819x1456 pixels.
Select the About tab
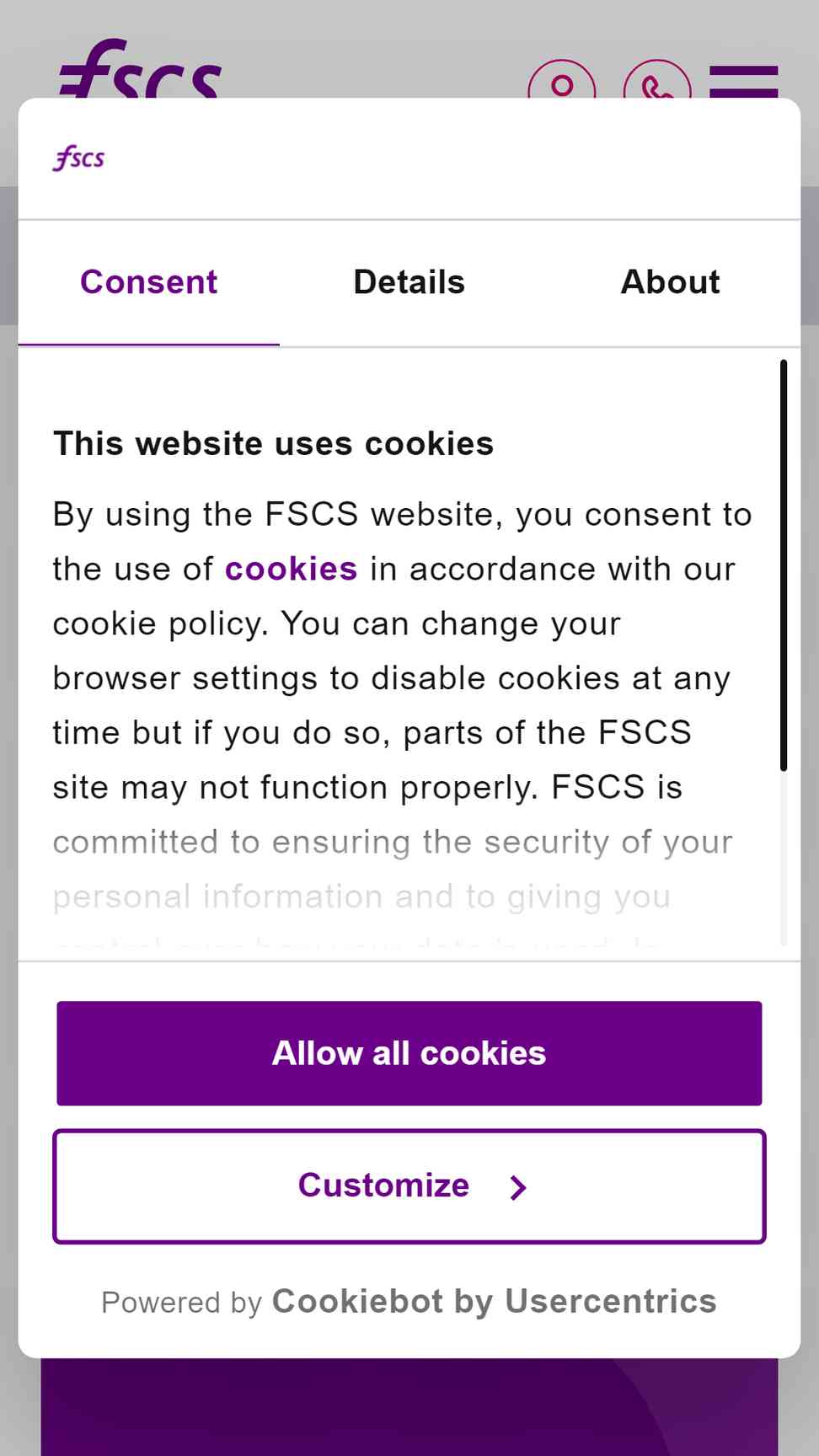(671, 282)
